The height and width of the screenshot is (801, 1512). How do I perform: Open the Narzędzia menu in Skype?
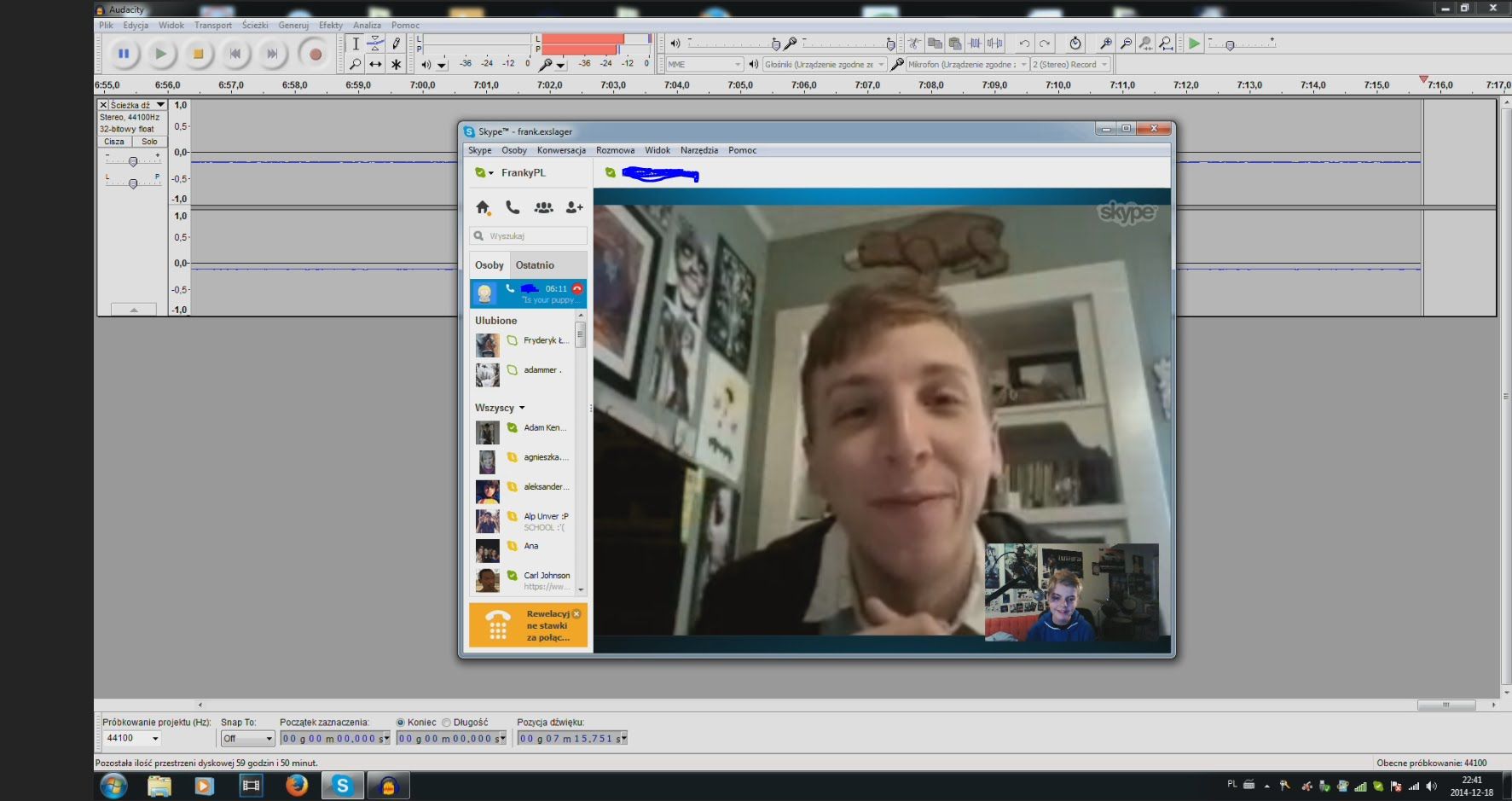tap(699, 150)
